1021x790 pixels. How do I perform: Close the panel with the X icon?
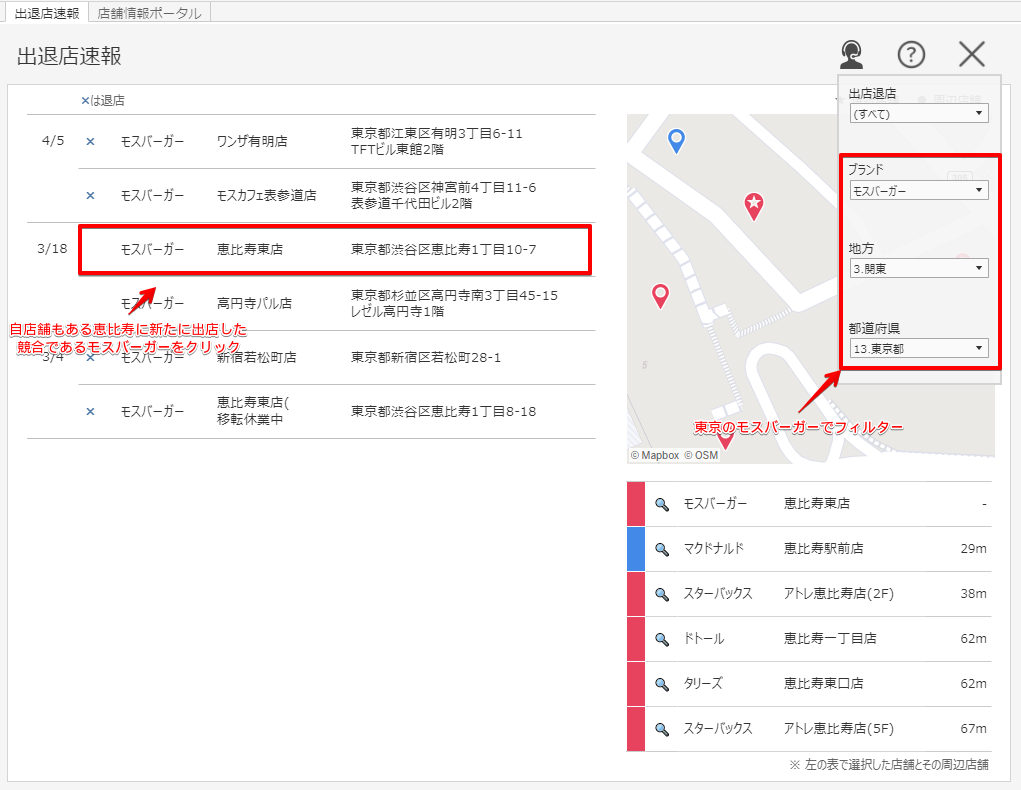click(x=972, y=54)
